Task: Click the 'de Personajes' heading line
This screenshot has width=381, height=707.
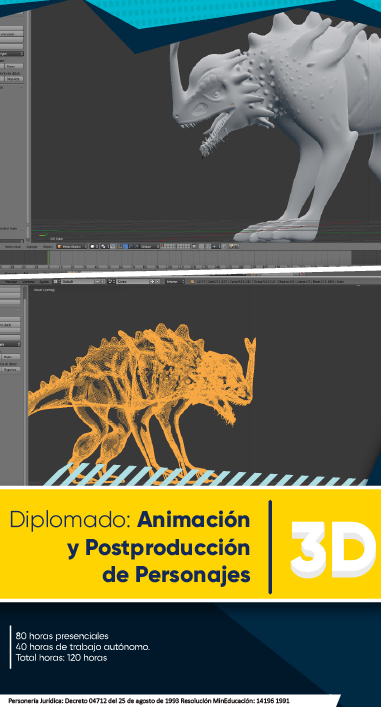Action: coord(176,574)
